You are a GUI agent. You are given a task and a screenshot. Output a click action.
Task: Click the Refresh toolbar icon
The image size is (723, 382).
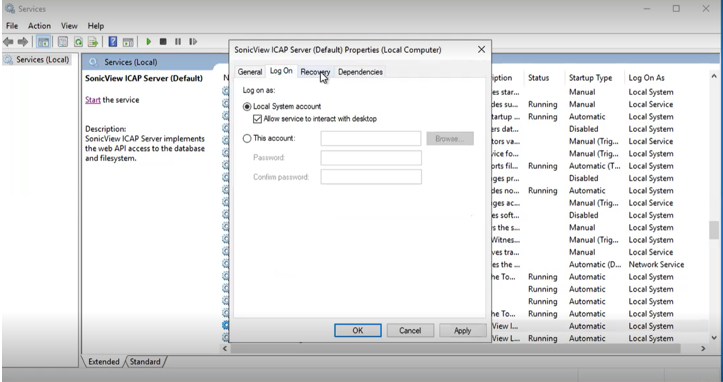pyautogui.click(x=78, y=42)
